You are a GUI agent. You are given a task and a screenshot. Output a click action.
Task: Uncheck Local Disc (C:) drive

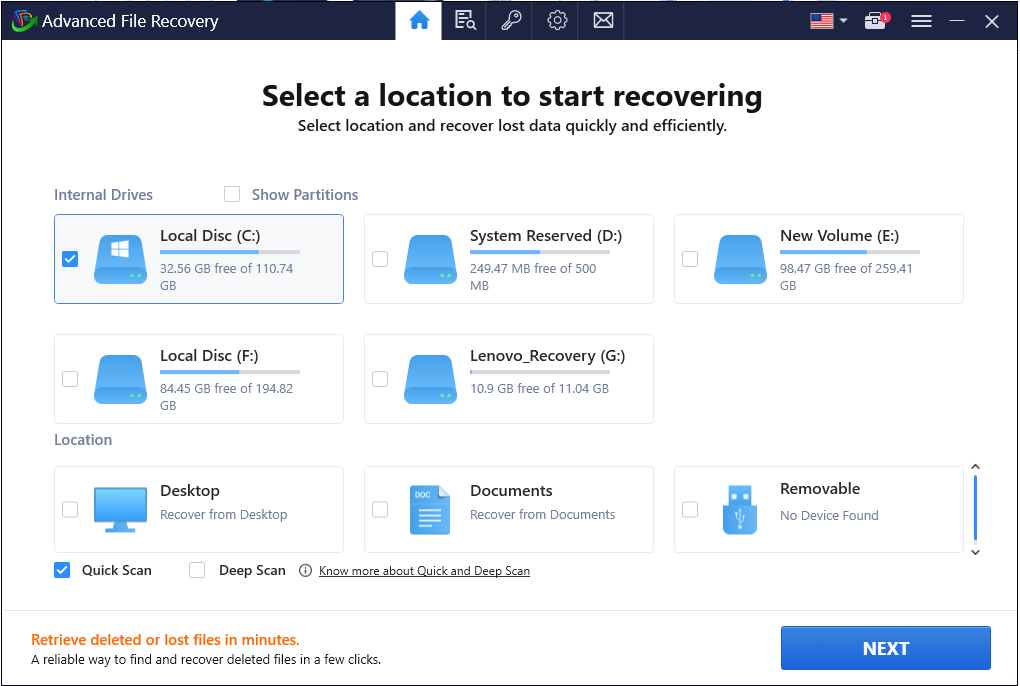(x=70, y=258)
